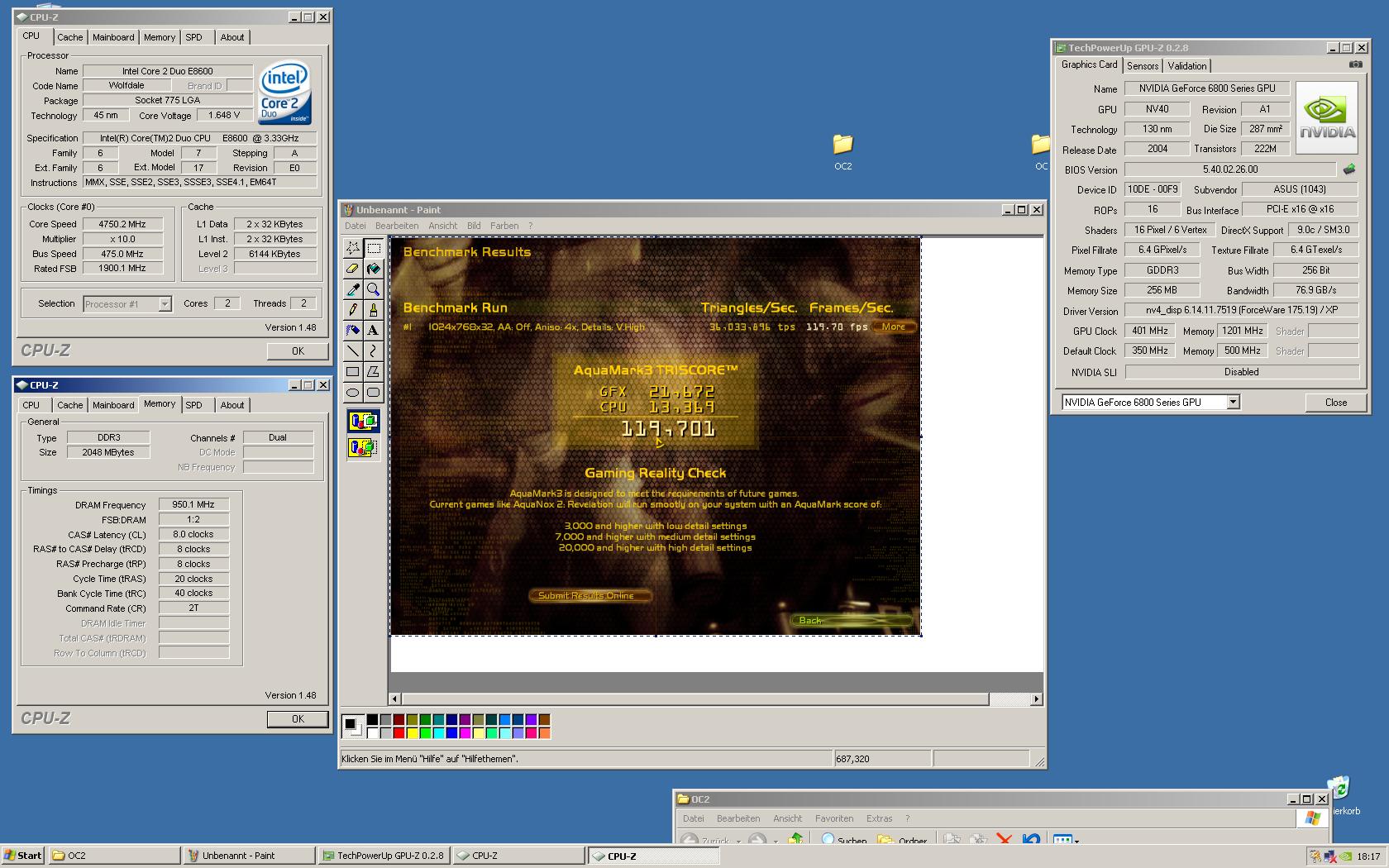Open the SPD tab in top CPU-Z

[x=193, y=37]
